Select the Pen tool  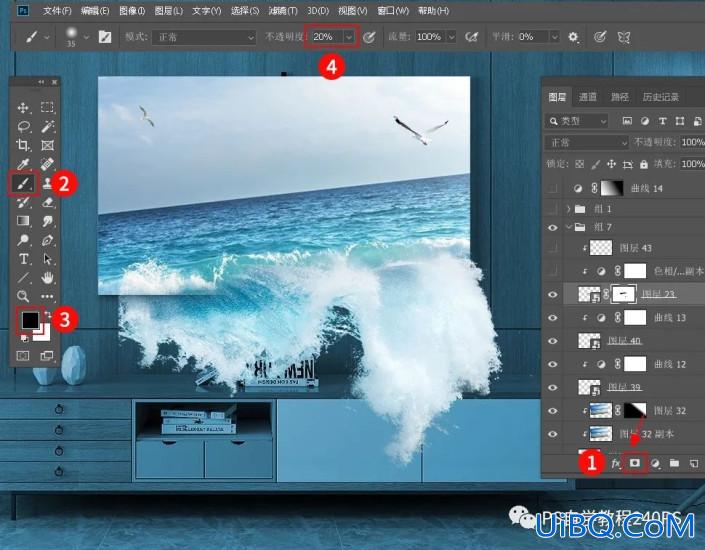47,240
